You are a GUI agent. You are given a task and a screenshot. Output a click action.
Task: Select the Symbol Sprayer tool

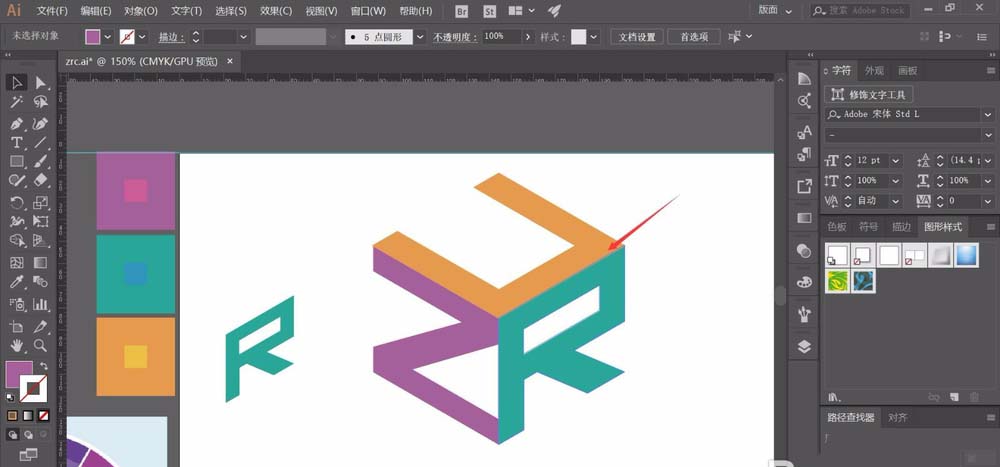[17, 304]
